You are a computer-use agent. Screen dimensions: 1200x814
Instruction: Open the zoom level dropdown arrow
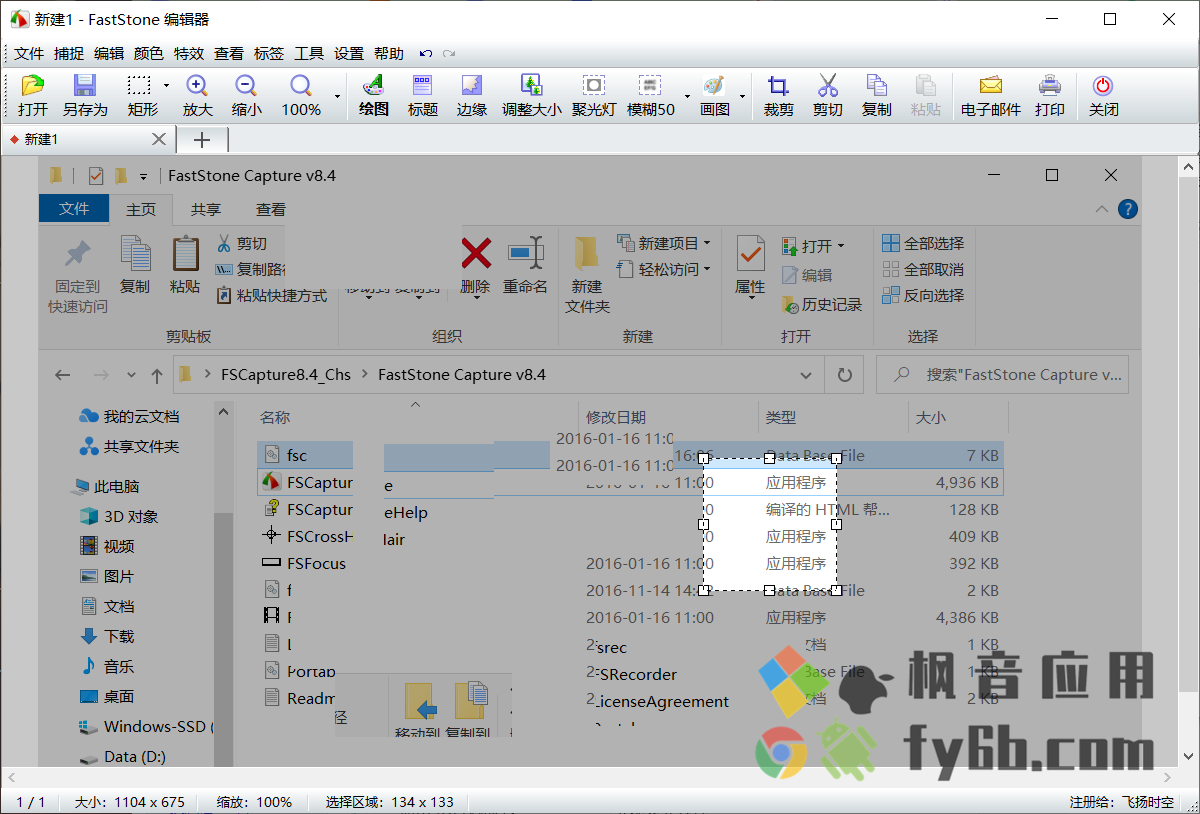coord(337,97)
